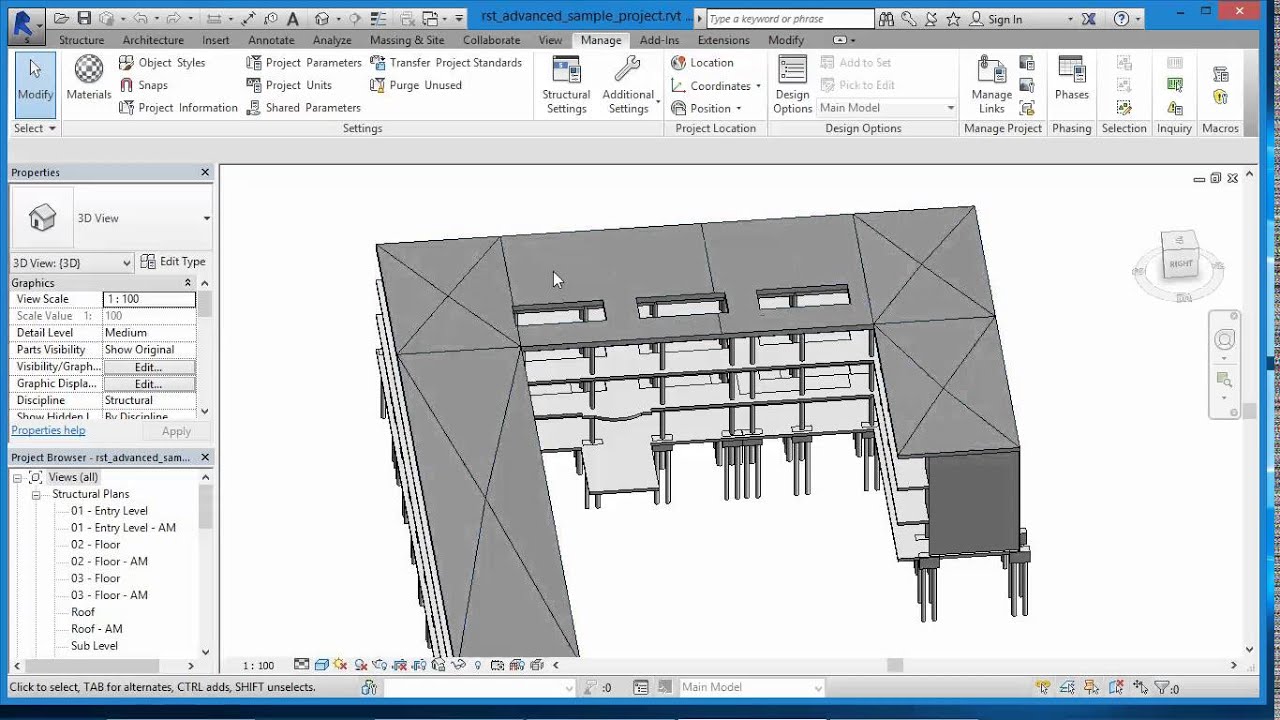Open Project Parameters

tap(304, 62)
